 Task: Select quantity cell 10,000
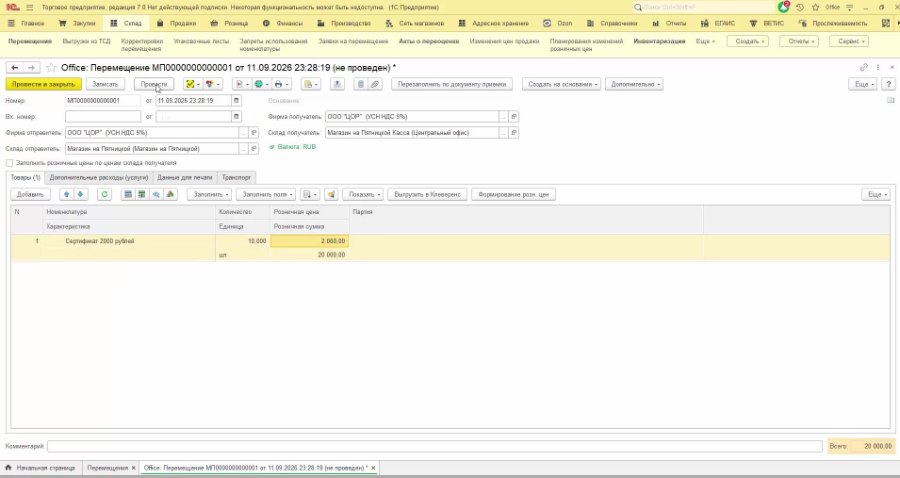242,241
